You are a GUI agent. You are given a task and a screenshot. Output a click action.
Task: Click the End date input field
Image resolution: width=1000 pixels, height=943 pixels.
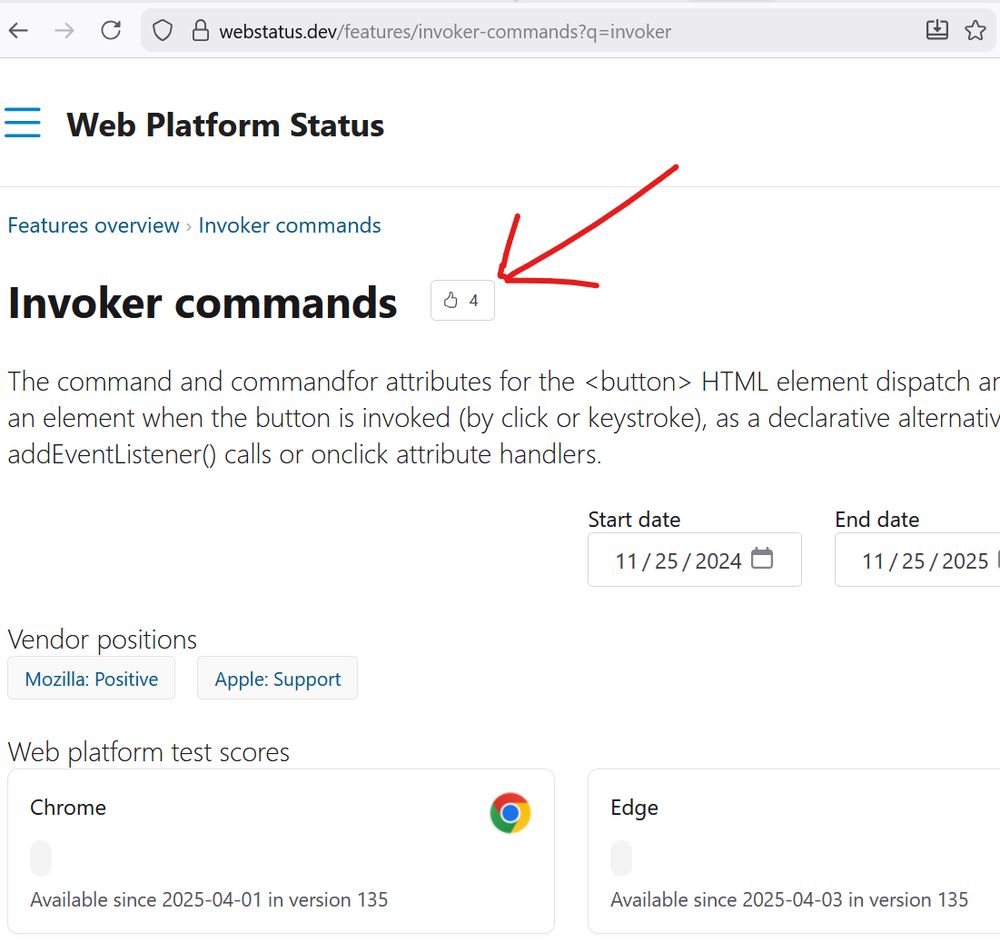click(x=917, y=560)
